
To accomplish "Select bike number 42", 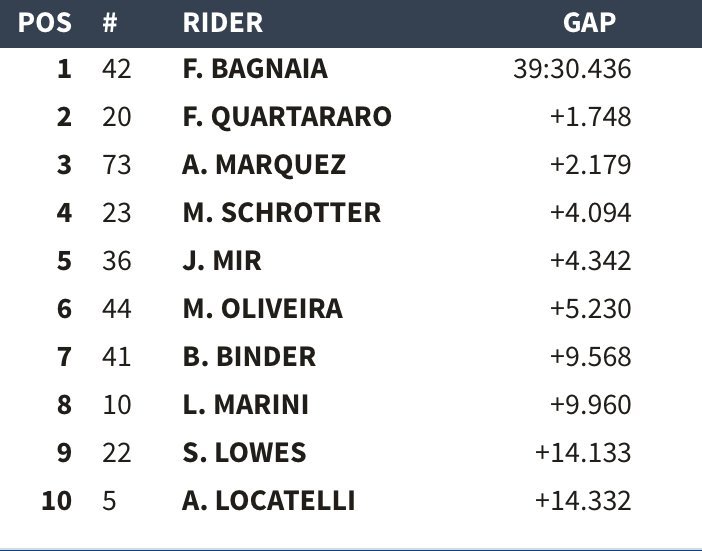I will [117, 70].
